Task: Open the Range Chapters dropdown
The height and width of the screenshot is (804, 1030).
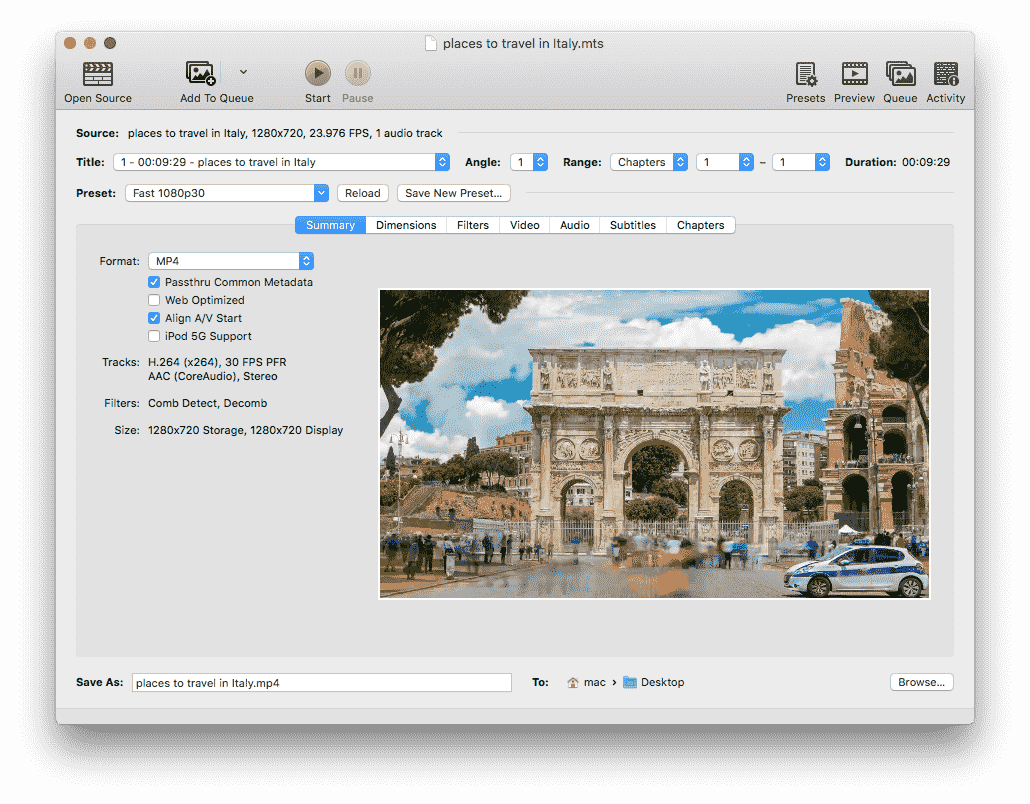Action: click(x=649, y=162)
